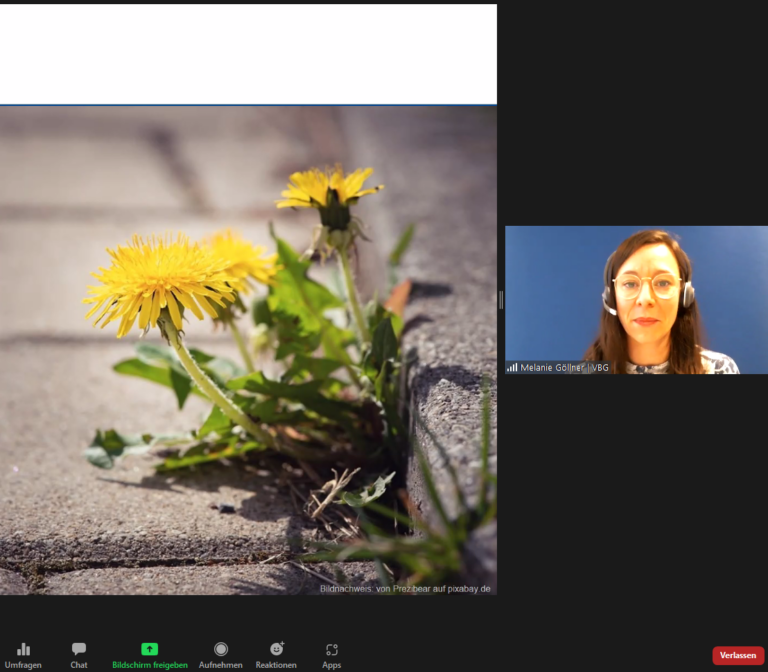Screen dimensions: 768x672
Task: Start recording with the Aufnehmen icon
Action: pos(221,649)
